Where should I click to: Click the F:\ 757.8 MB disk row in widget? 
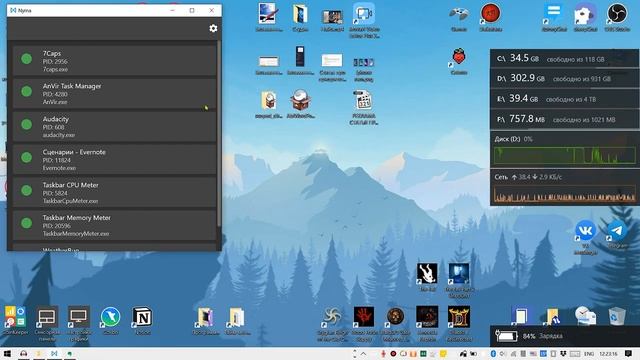(x=564, y=119)
